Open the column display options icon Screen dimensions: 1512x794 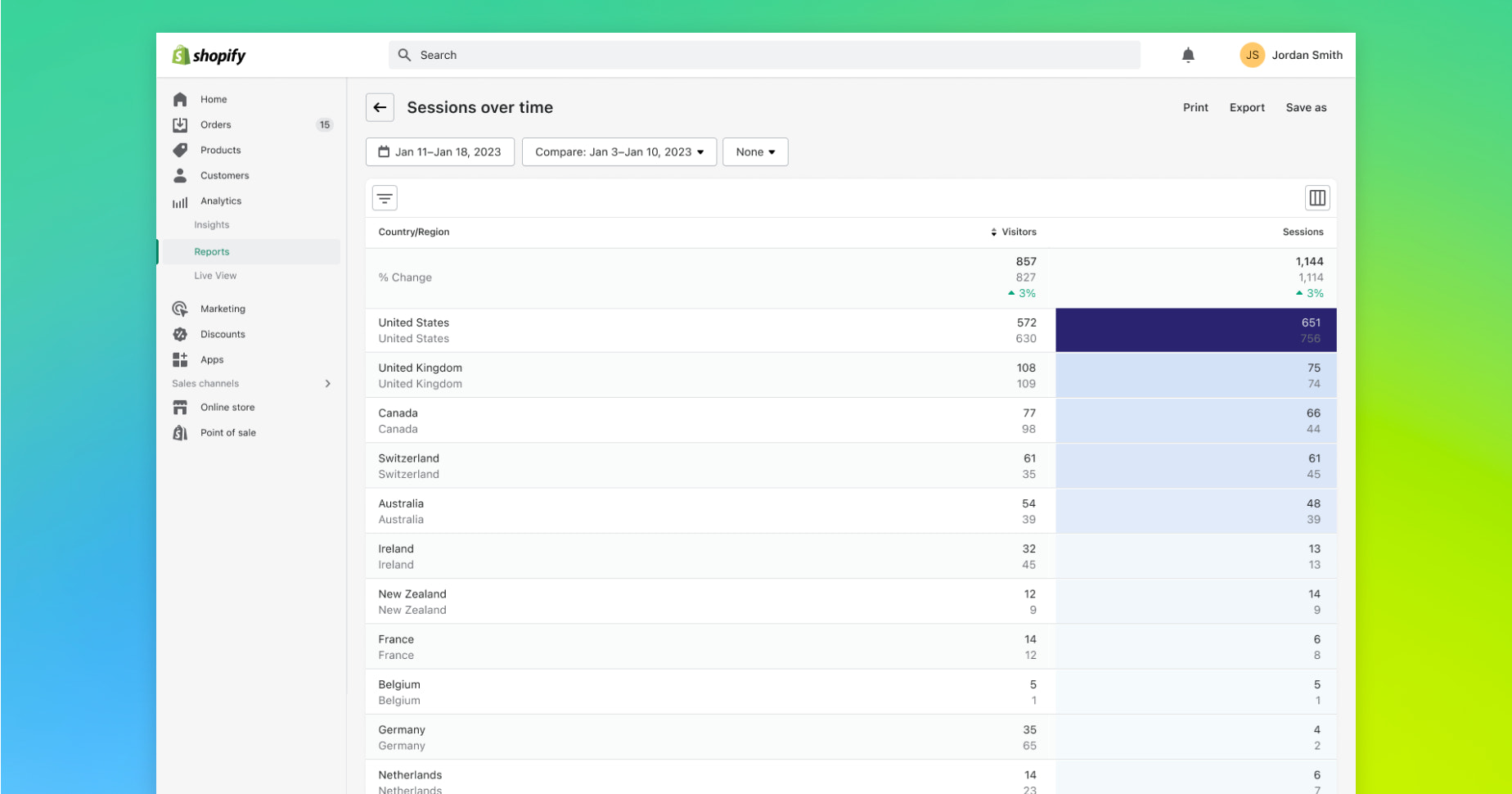[1317, 197]
